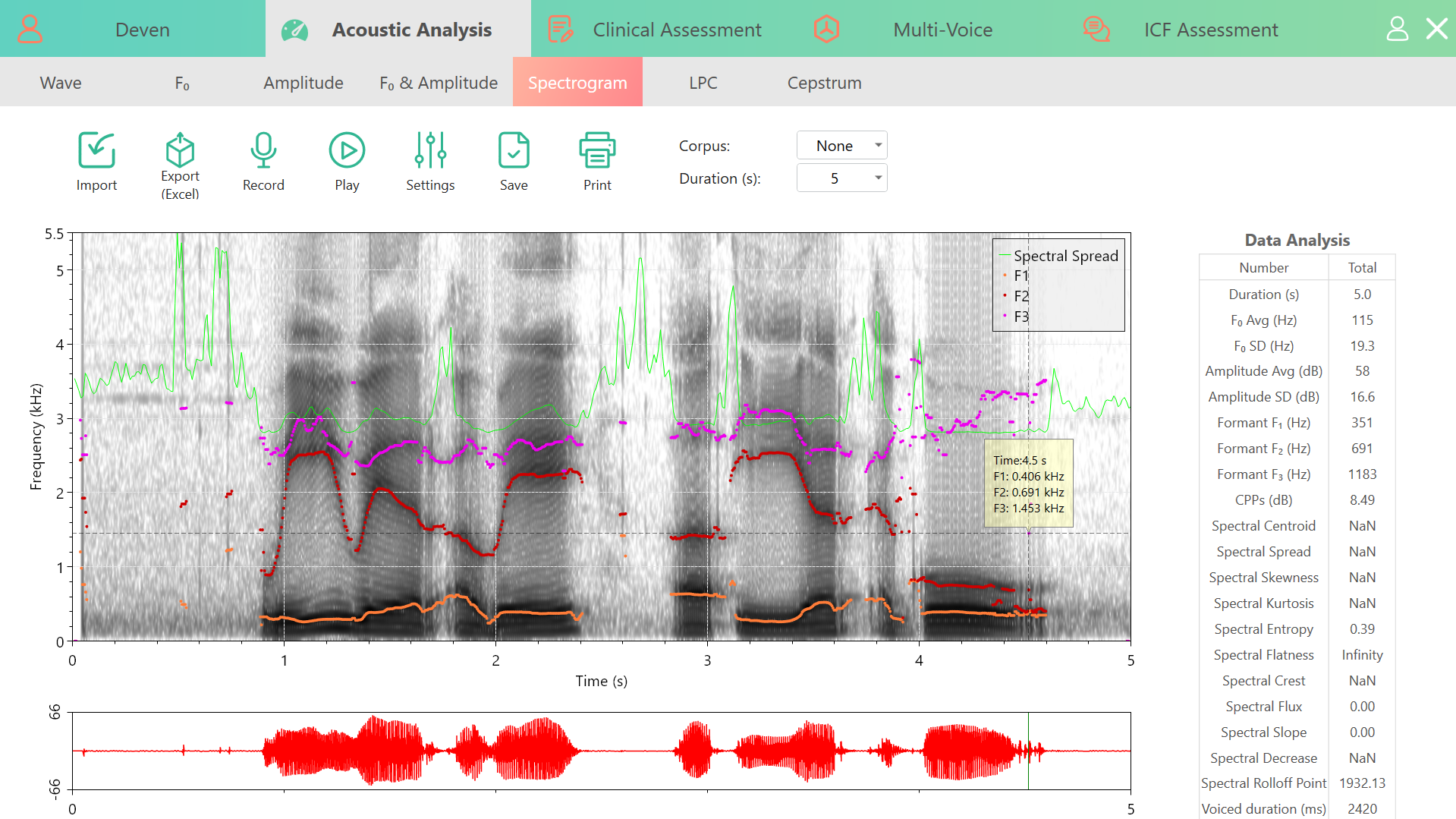This screenshot has height=819, width=1456.
Task: Switch to the Cepstrum tab
Action: (824, 83)
